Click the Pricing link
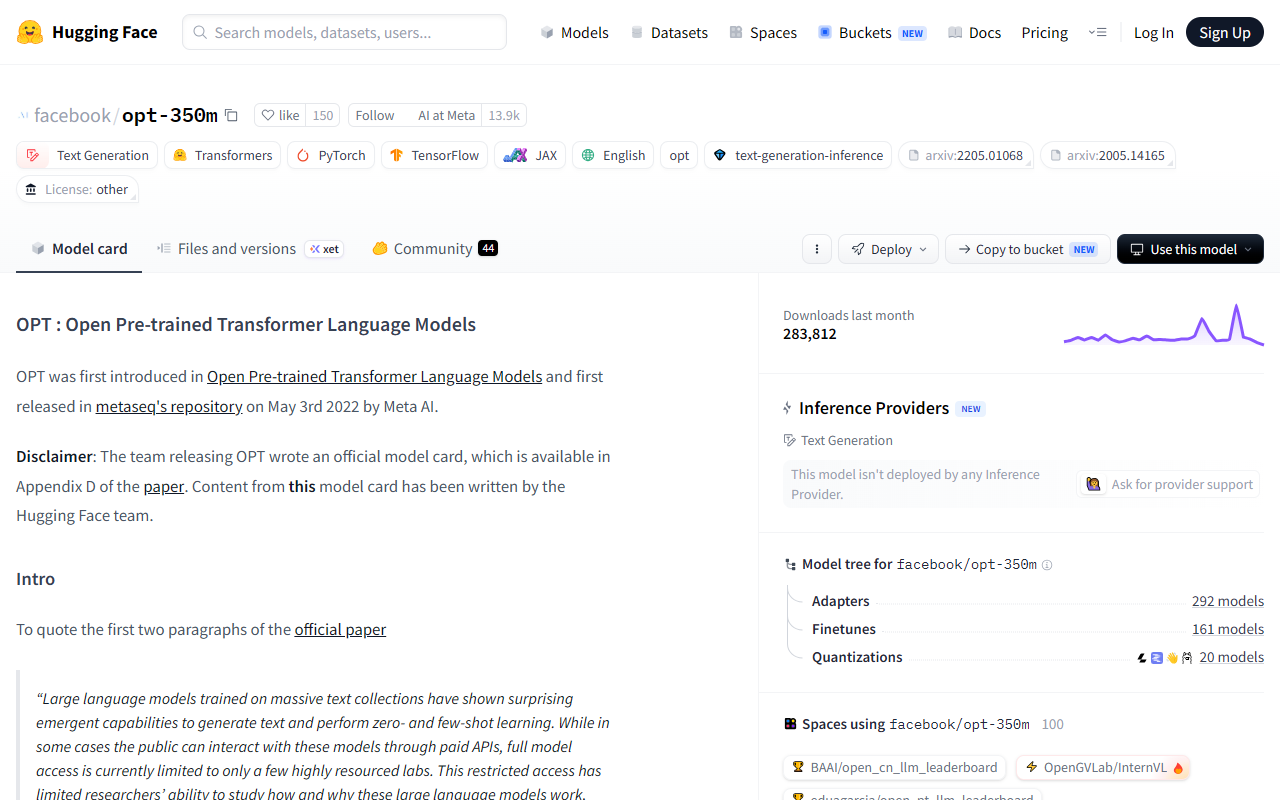Image resolution: width=1280 pixels, height=800 pixels. tap(1045, 32)
